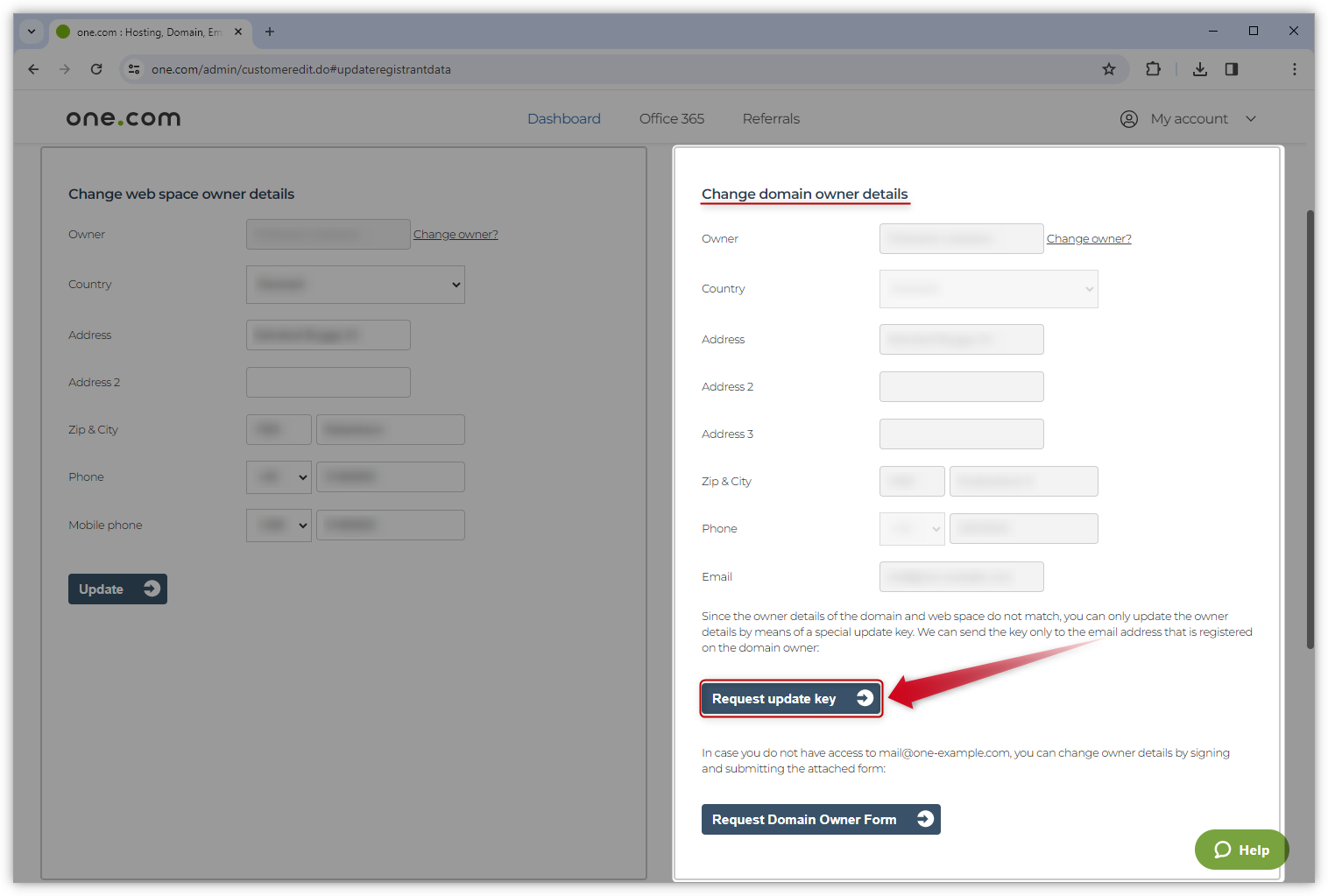Select the Referrals menu item

(770, 118)
